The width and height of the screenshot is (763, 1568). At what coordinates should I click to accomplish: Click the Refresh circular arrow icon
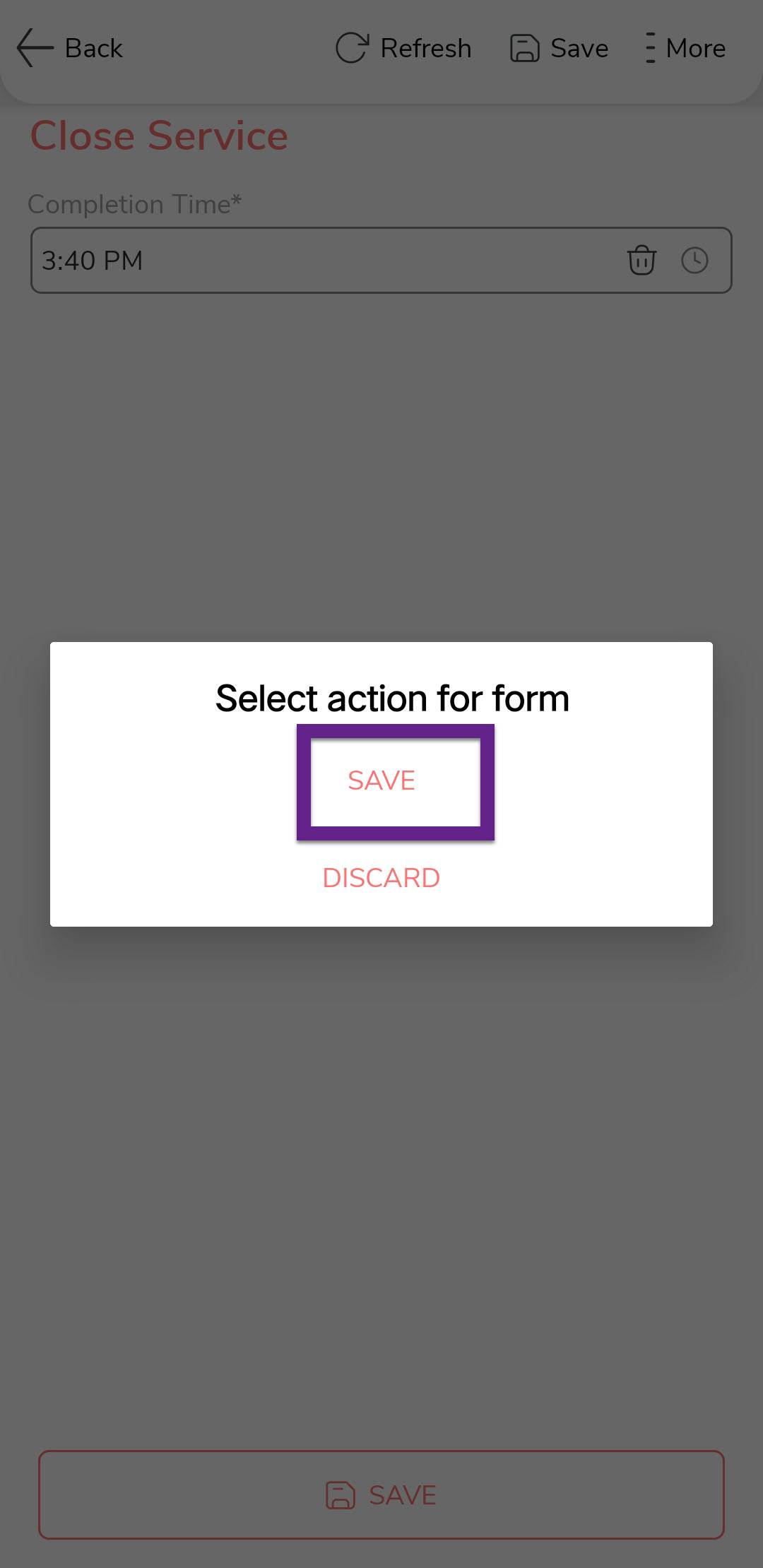pos(351,48)
